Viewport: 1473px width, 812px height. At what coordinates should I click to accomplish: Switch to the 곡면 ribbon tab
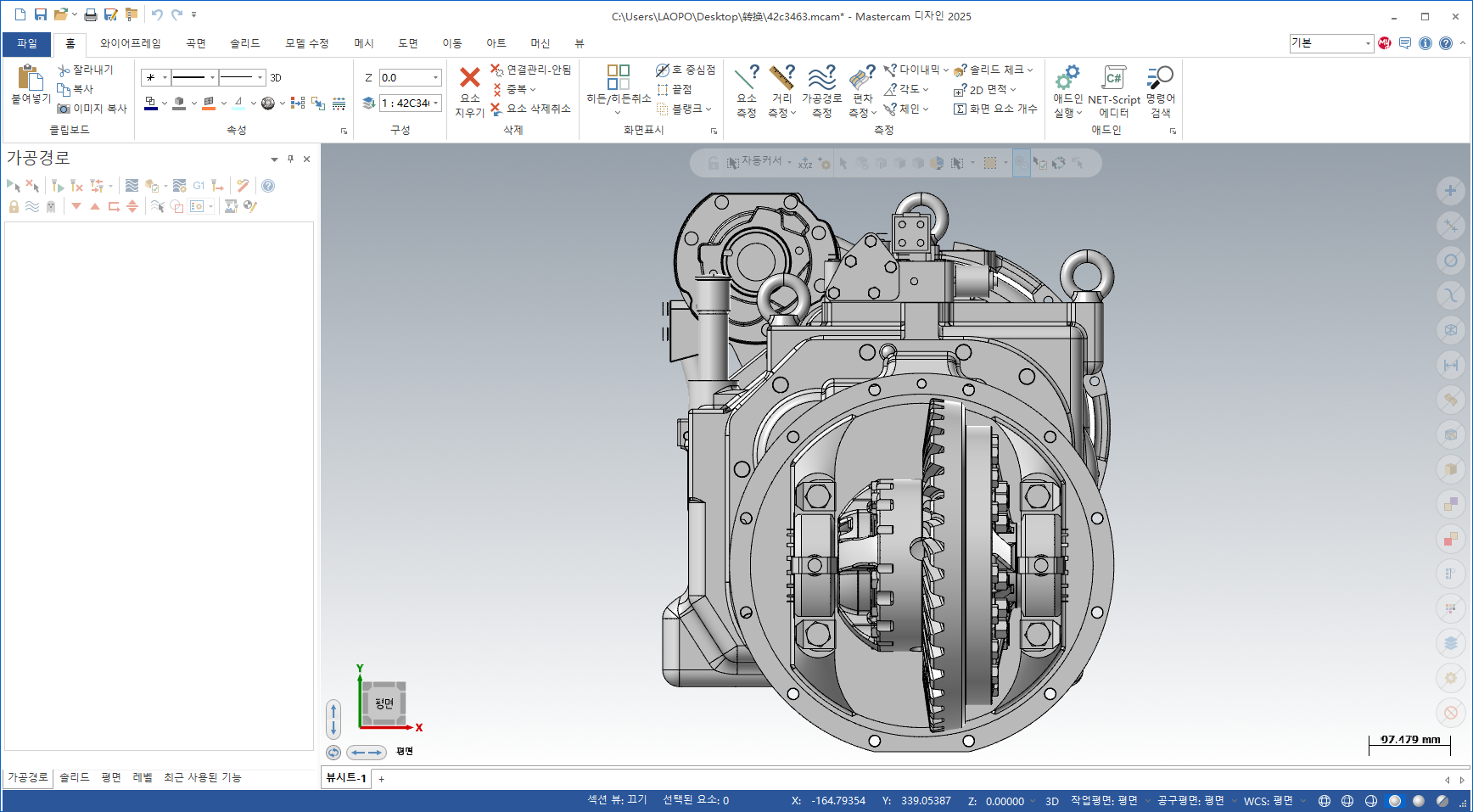tap(196, 43)
